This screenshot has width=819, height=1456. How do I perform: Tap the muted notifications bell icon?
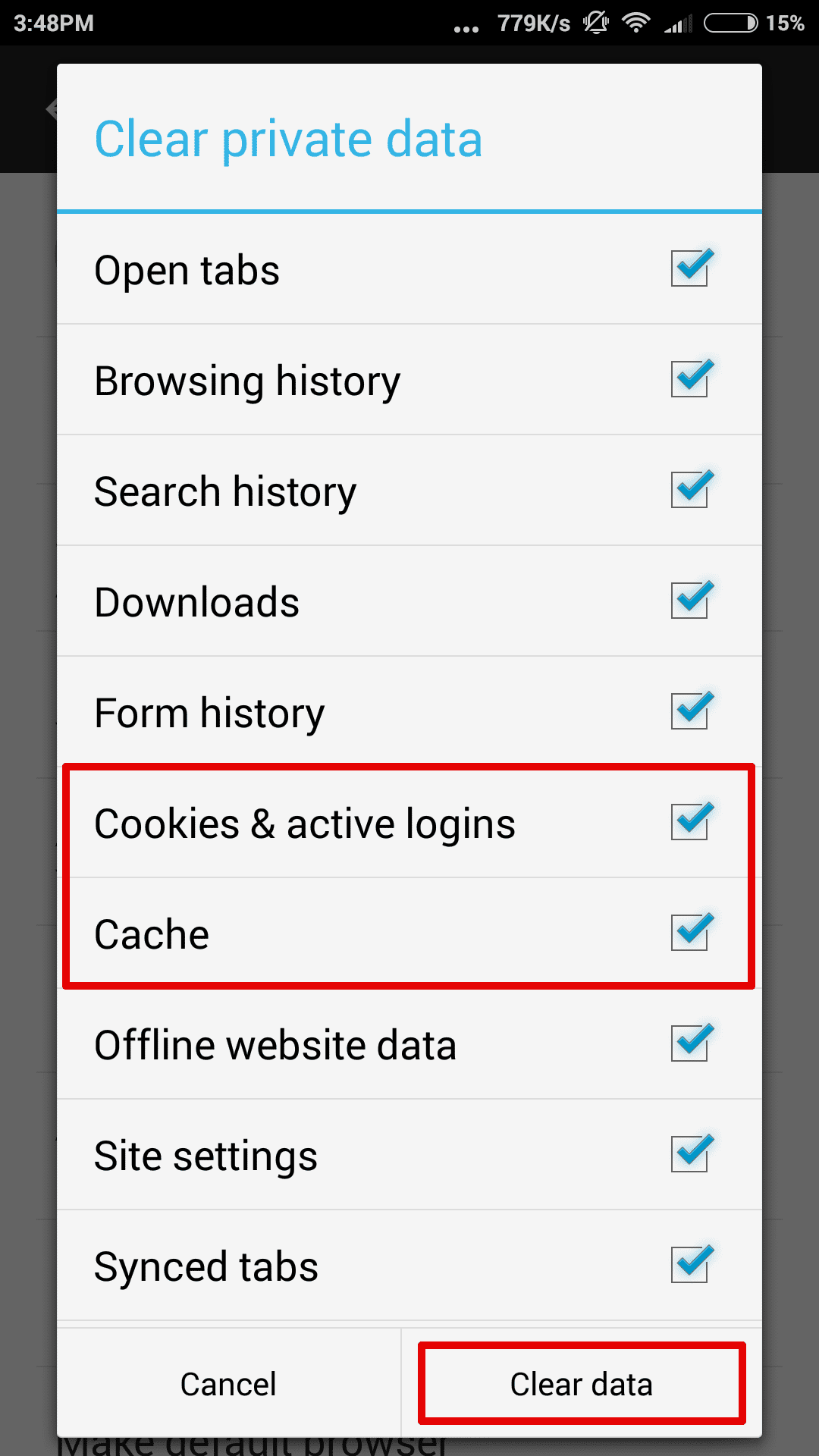coord(595,23)
